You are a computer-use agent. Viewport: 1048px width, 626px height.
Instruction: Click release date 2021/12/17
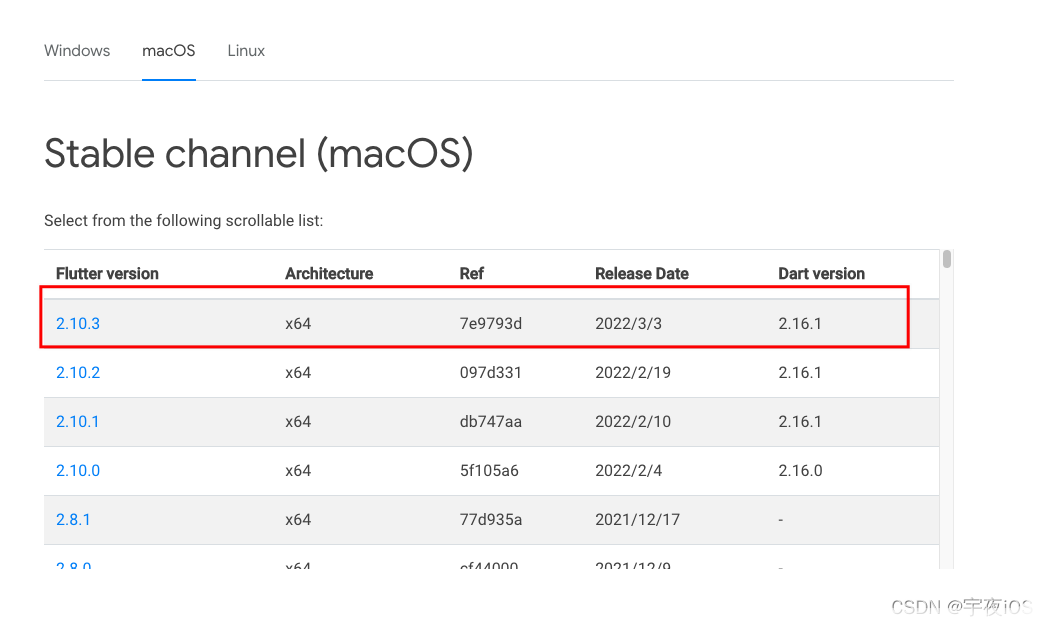(x=638, y=520)
